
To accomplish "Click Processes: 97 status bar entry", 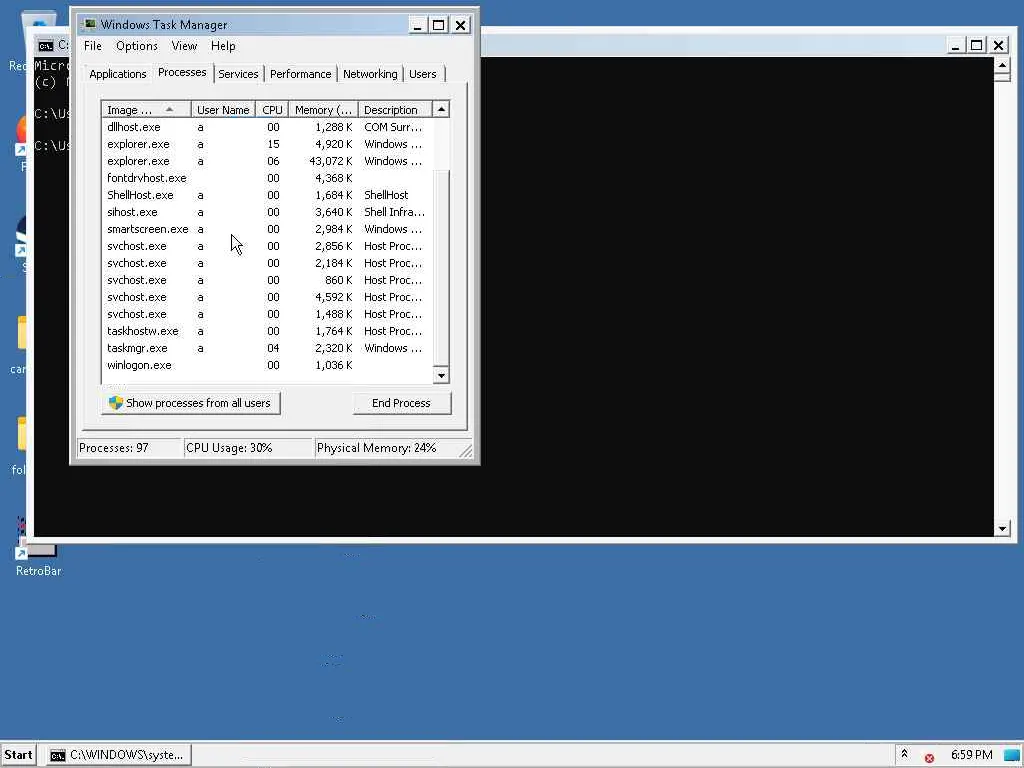I will pyautogui.click(x=129, y=448).
